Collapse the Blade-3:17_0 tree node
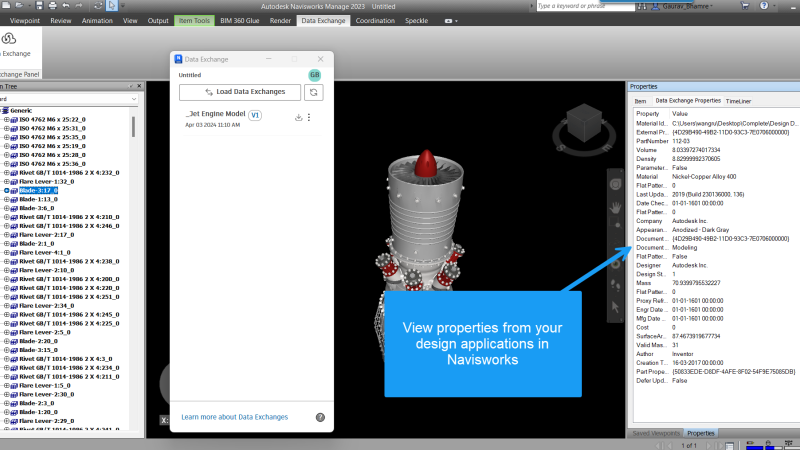Viewport: 800px width, 450px height. pyautogui.click(x=6, y=190)
